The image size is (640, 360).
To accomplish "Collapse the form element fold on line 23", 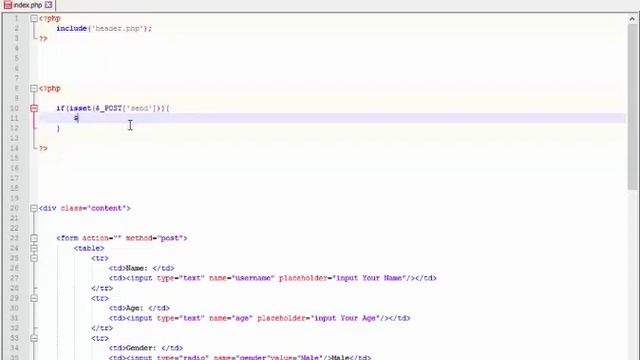I will [x=34, y=238].
